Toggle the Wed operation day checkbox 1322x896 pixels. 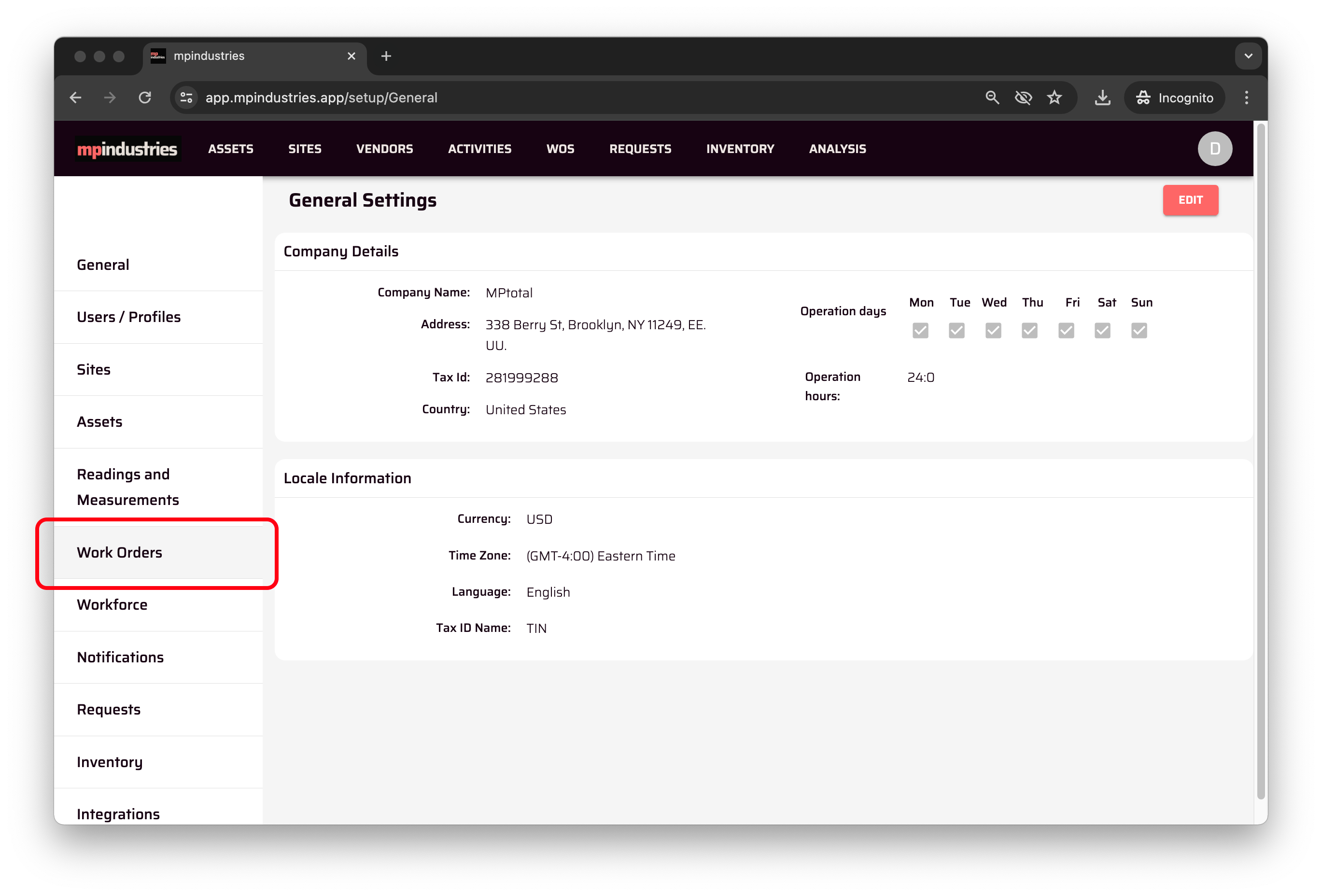[993, 331]
